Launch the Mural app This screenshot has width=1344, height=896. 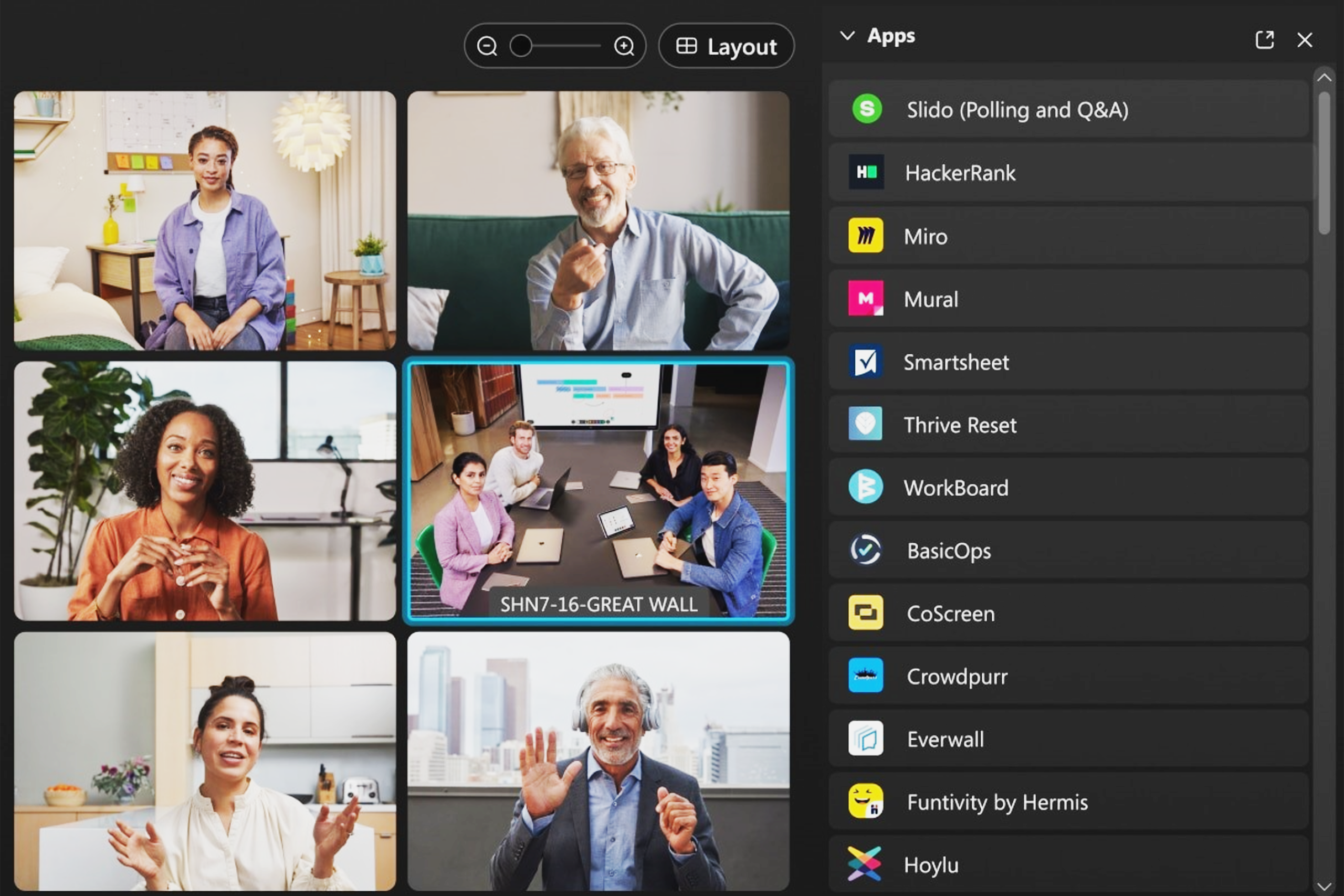coord(1068,298)
